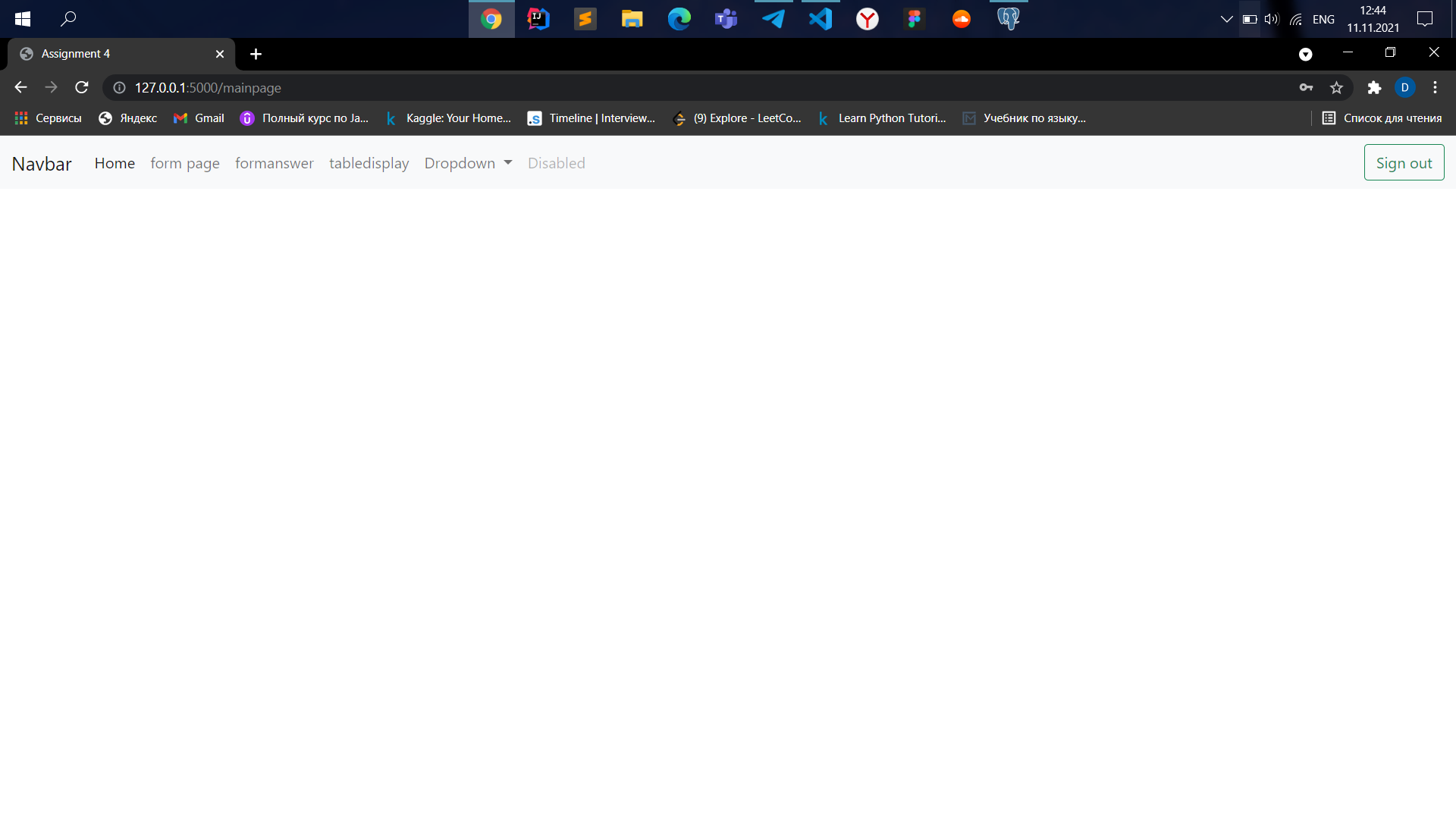The height and width of the screenshot is (819, 1456).
Task: Reload the current page
Action: (80, 87)
